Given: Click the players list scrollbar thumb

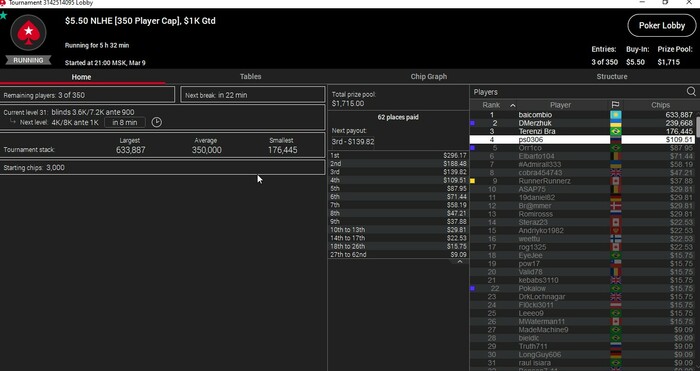Looking at the screenshot, I should pos(697,126).
